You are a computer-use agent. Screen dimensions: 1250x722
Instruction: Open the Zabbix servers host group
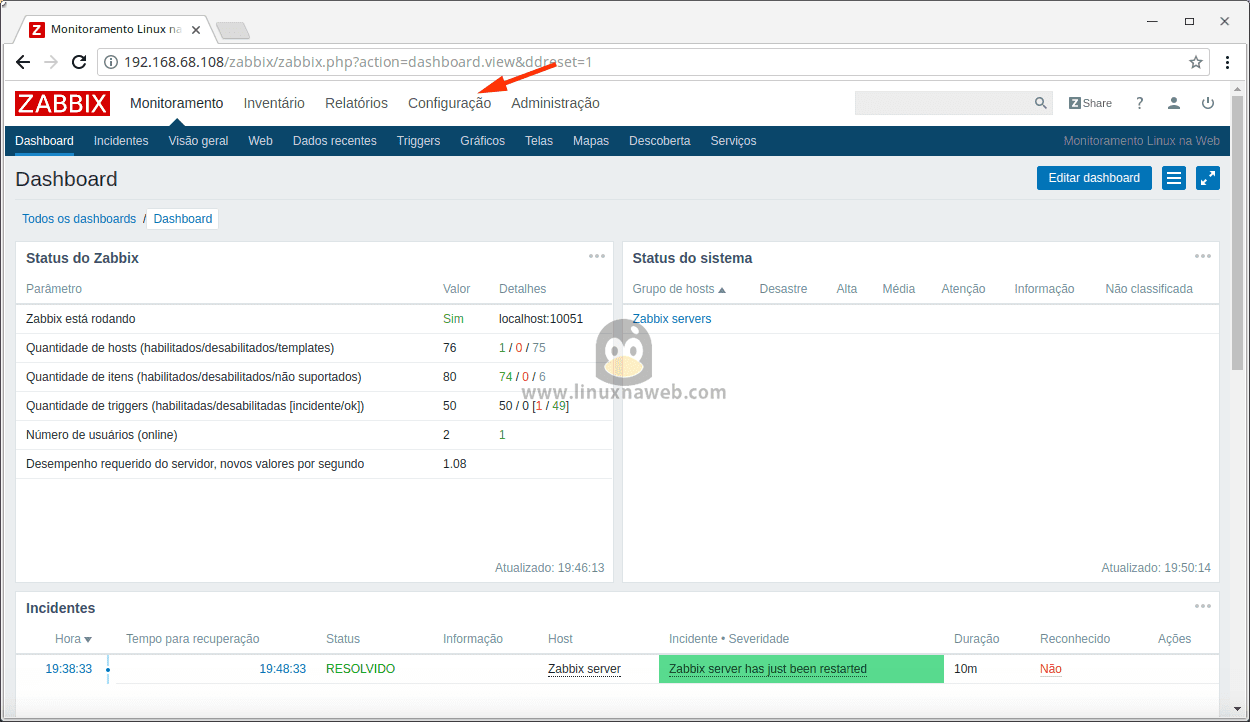672,319
